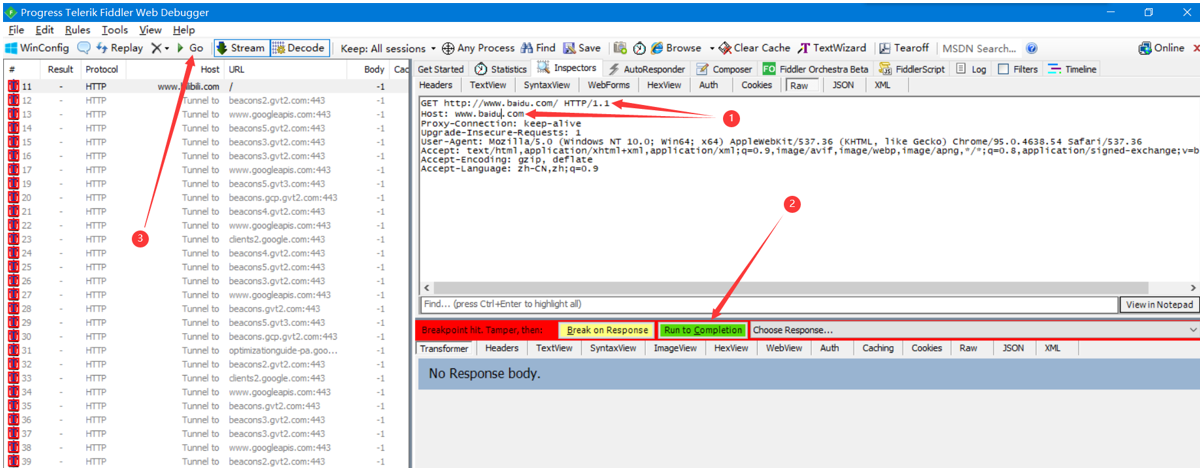Screen dimensions: 1200x468
Task: Click Run to Completion button
Action: [703, 330]
